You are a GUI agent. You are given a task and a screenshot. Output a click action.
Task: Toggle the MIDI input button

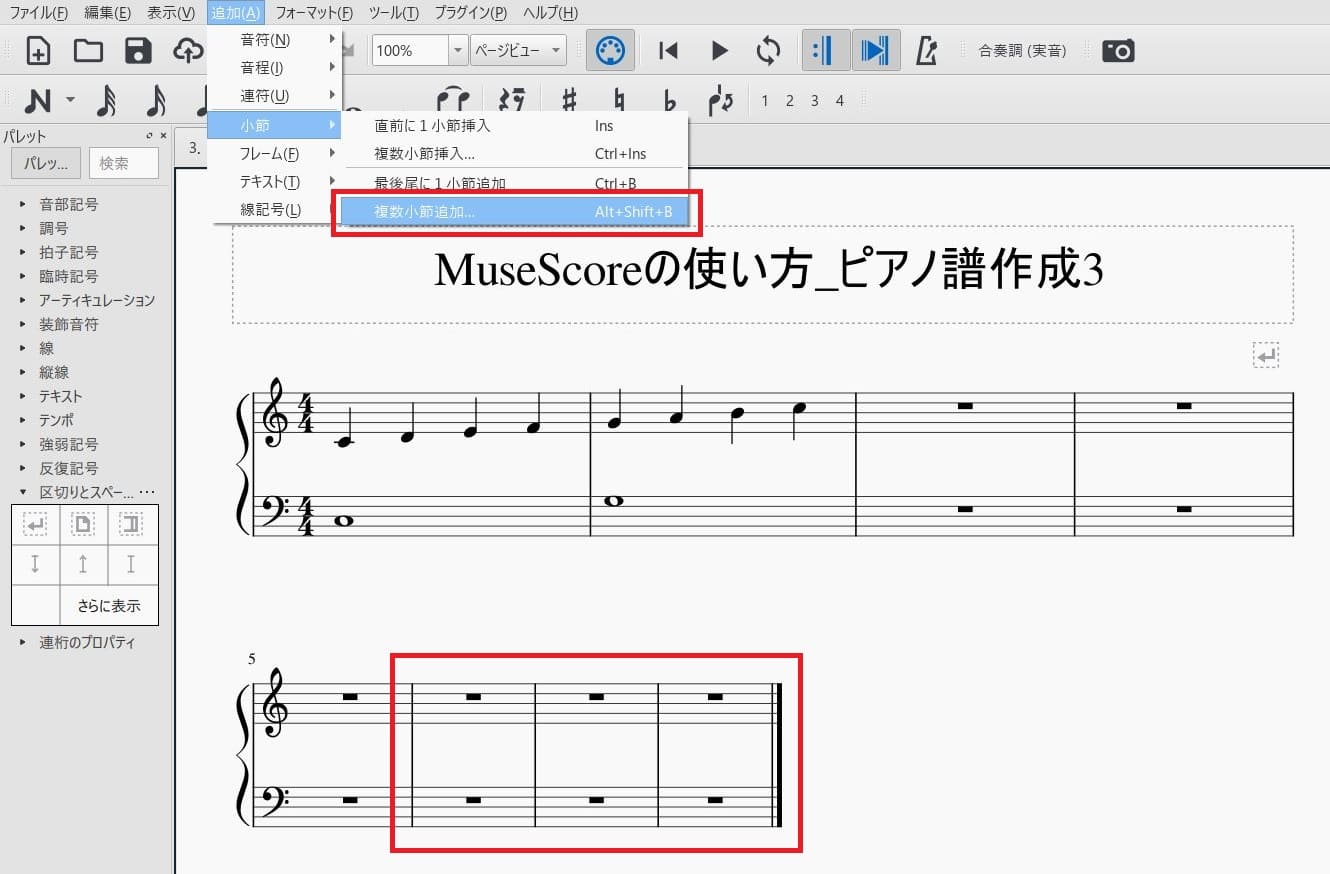point(610,51)
